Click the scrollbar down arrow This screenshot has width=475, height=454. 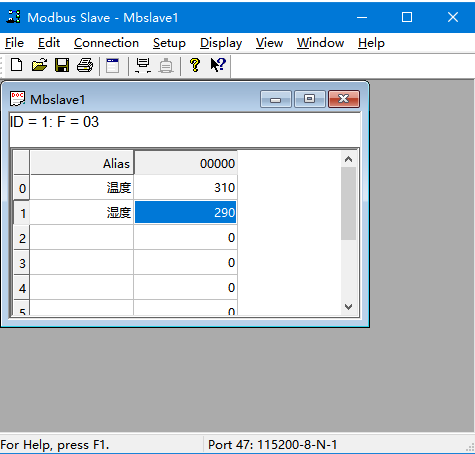pyautogui.click(x=348, y=307)
